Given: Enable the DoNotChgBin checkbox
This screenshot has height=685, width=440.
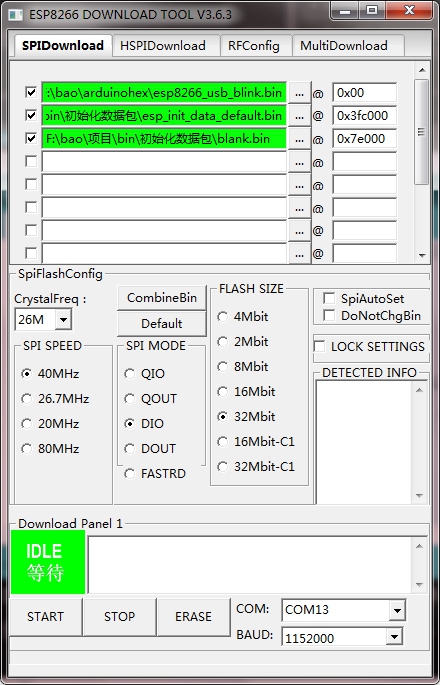Looking at the screenshot, I should pos(329,315).
